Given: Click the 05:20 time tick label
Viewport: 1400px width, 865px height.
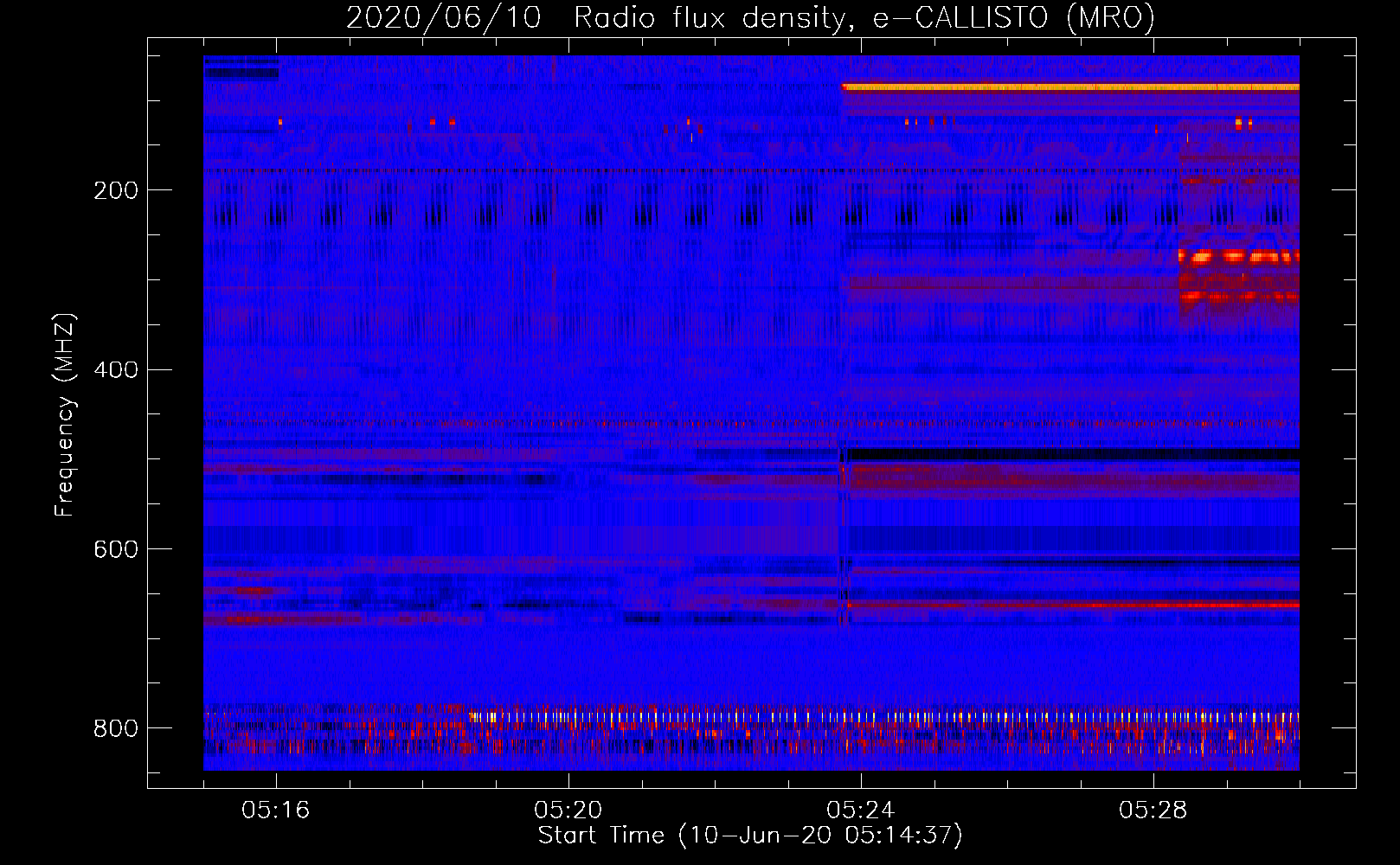Looking at the screenshot, I should click(x=568, y=811).
